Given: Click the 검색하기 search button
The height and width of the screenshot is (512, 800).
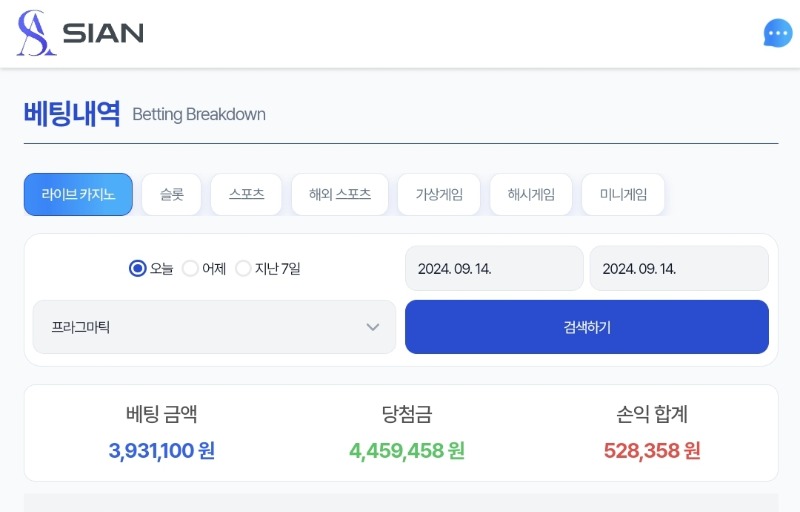Looking at the screenshot, I should [x=587, y=327].
